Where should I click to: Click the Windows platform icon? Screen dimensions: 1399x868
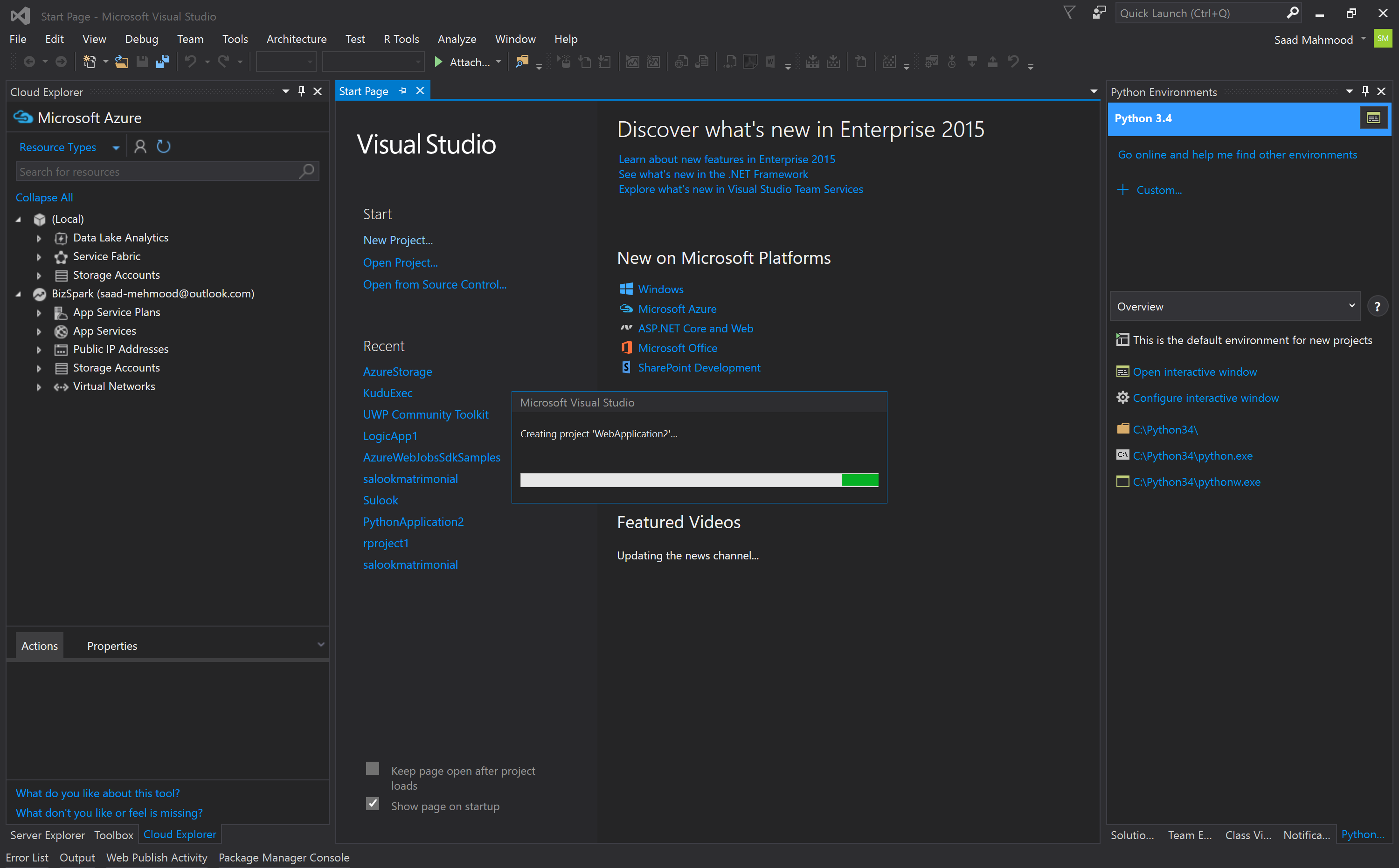626,289
